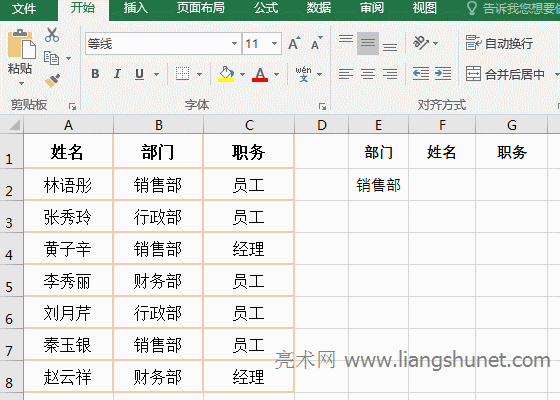Open fill color dropdown arrow
The height and width of the screenshot is (400, 560).
pos(242,74)
